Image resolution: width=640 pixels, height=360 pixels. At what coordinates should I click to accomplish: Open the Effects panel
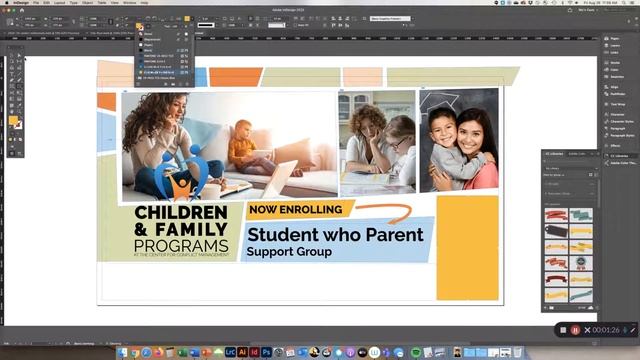615,145
